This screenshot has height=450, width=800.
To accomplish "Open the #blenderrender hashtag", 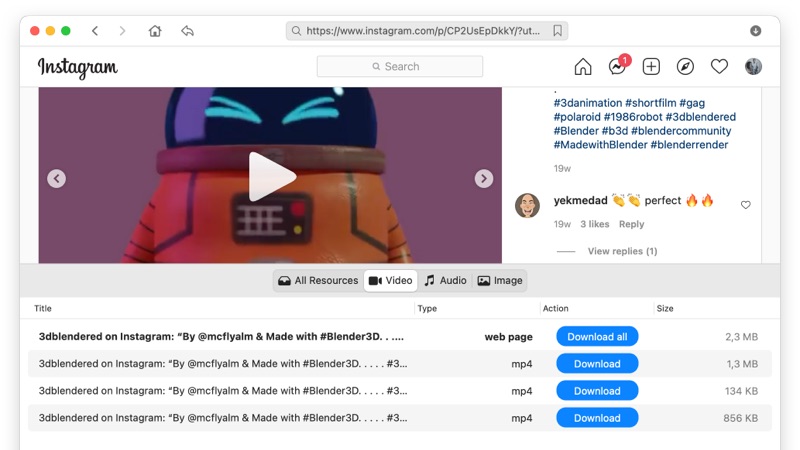I will pyautogui.click(x=689, y=144).
